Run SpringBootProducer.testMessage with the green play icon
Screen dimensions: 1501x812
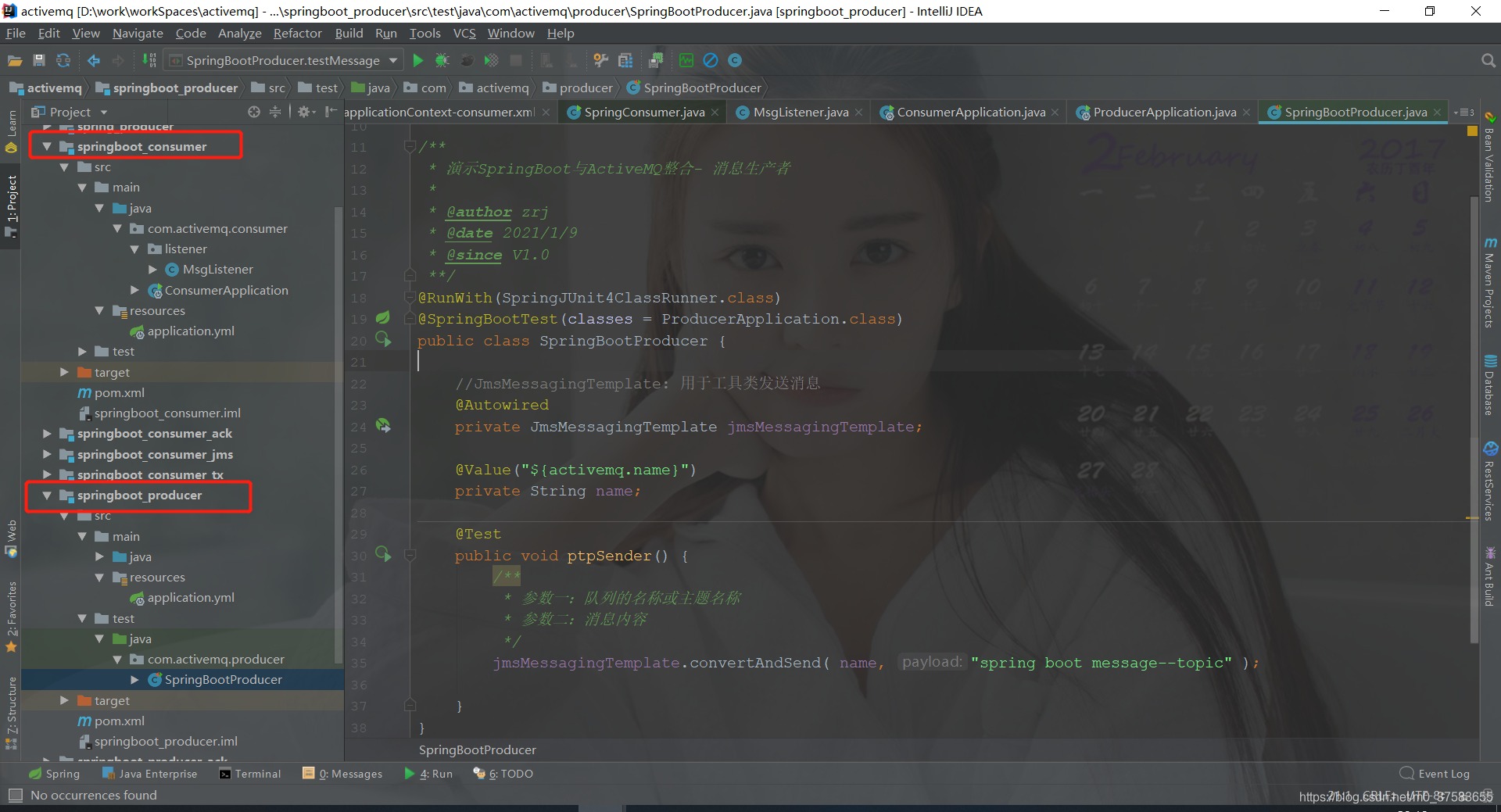coord(418,60)
